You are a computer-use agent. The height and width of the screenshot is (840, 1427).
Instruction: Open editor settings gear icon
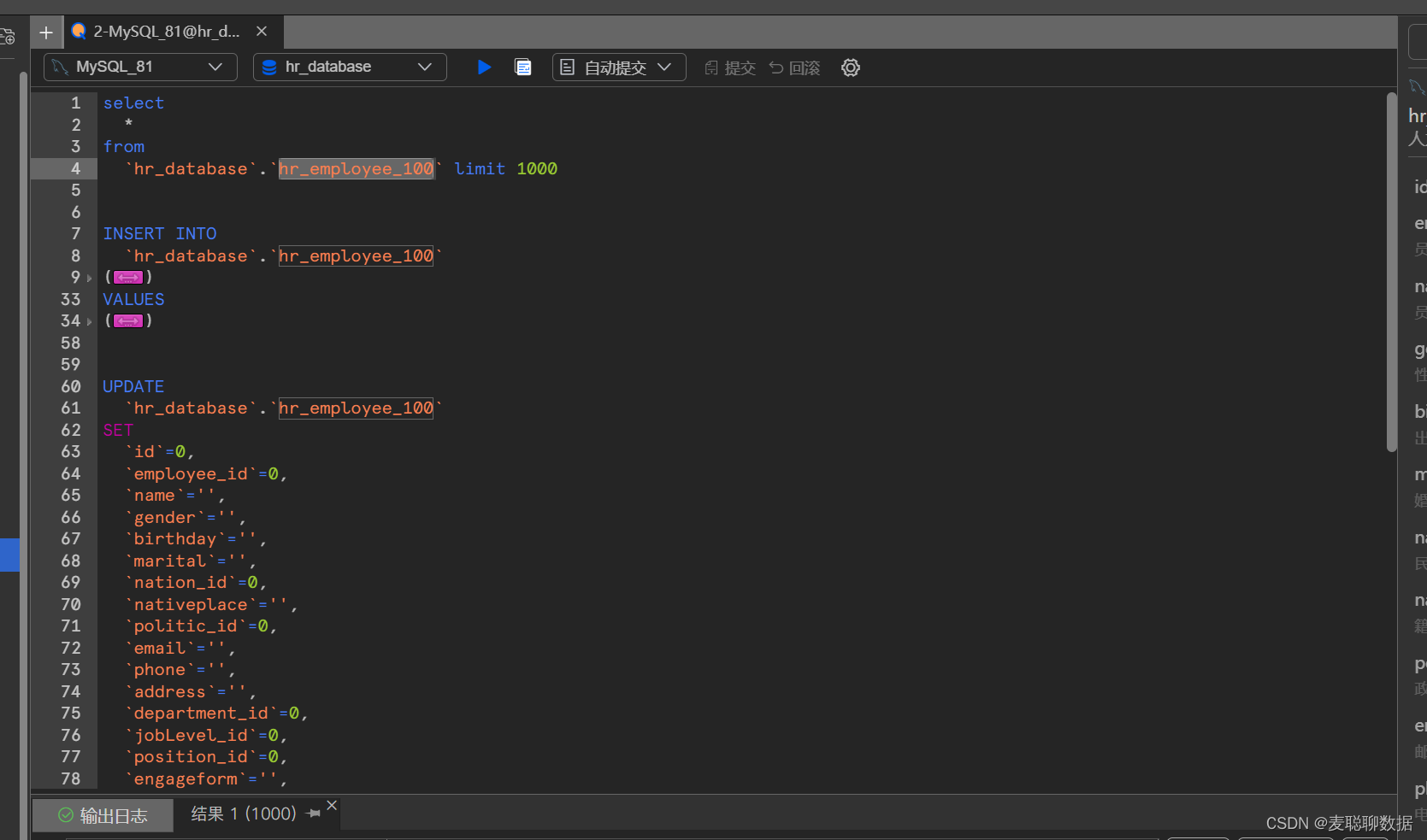click(851, 68)
